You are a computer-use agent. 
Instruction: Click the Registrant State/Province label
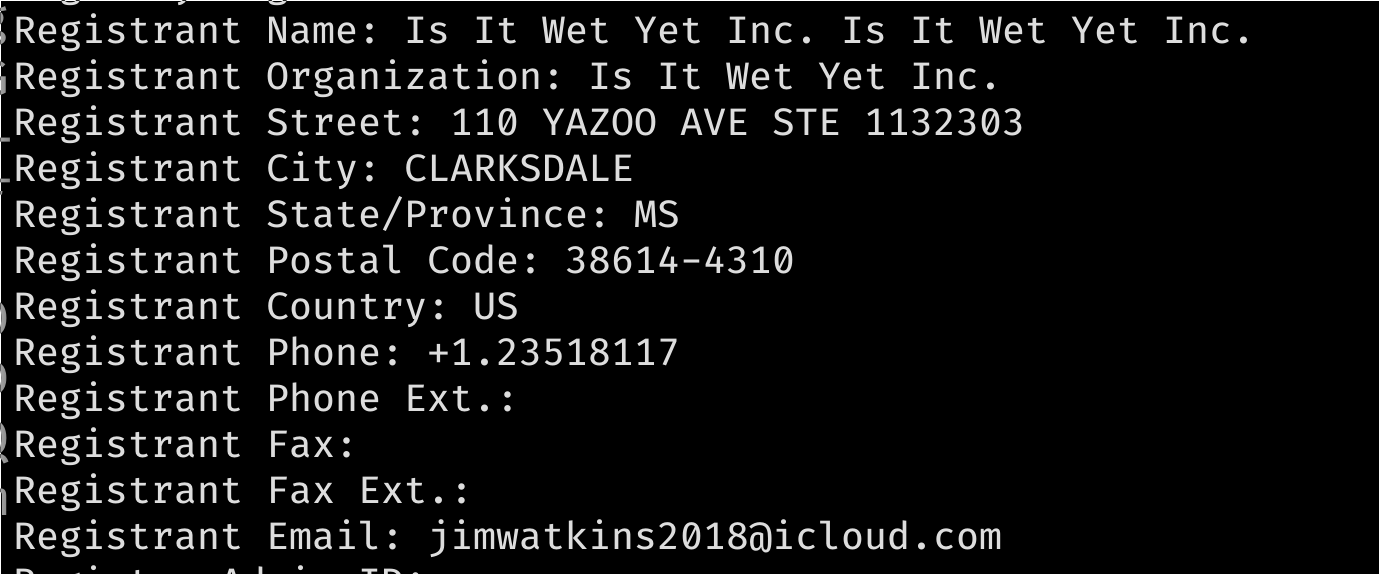(x=312, y=215)
